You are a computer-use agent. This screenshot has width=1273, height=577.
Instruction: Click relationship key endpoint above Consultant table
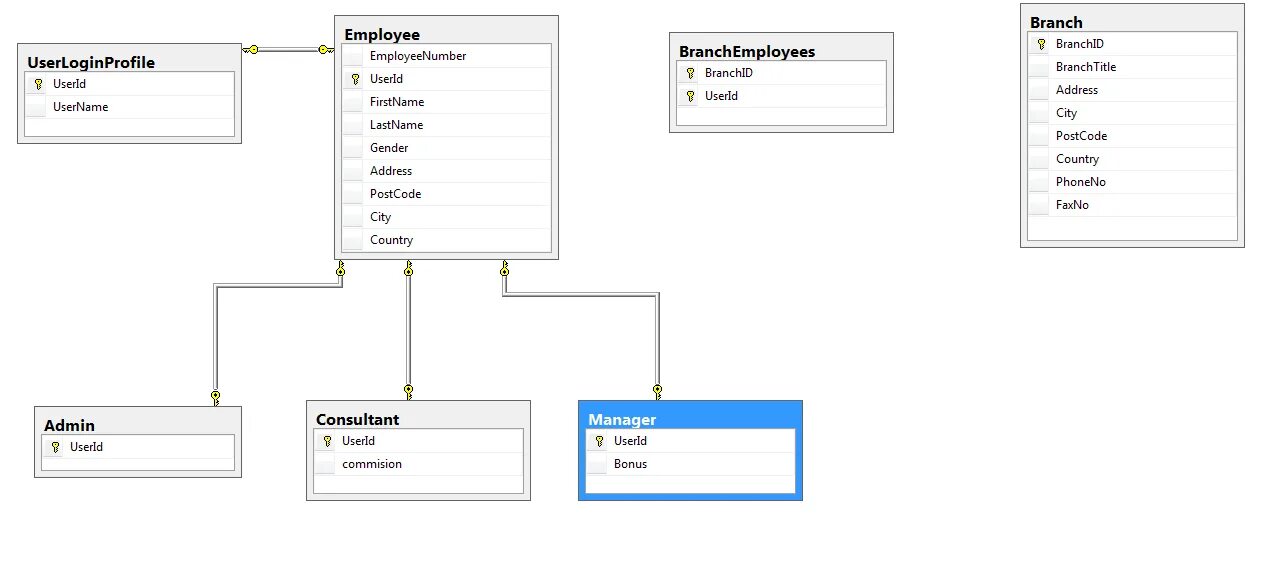(408, 391)
